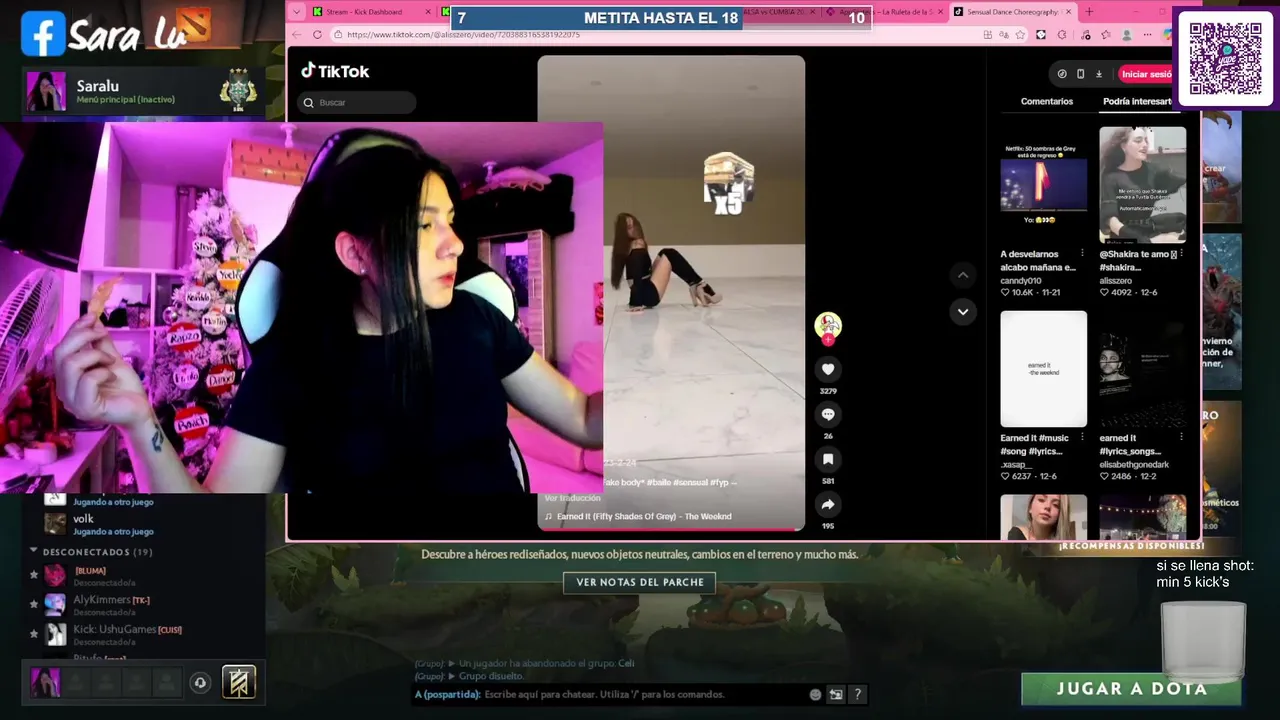Click the Dota chat message input
The height and width of the screenshot is (720, 1280).
643,694
